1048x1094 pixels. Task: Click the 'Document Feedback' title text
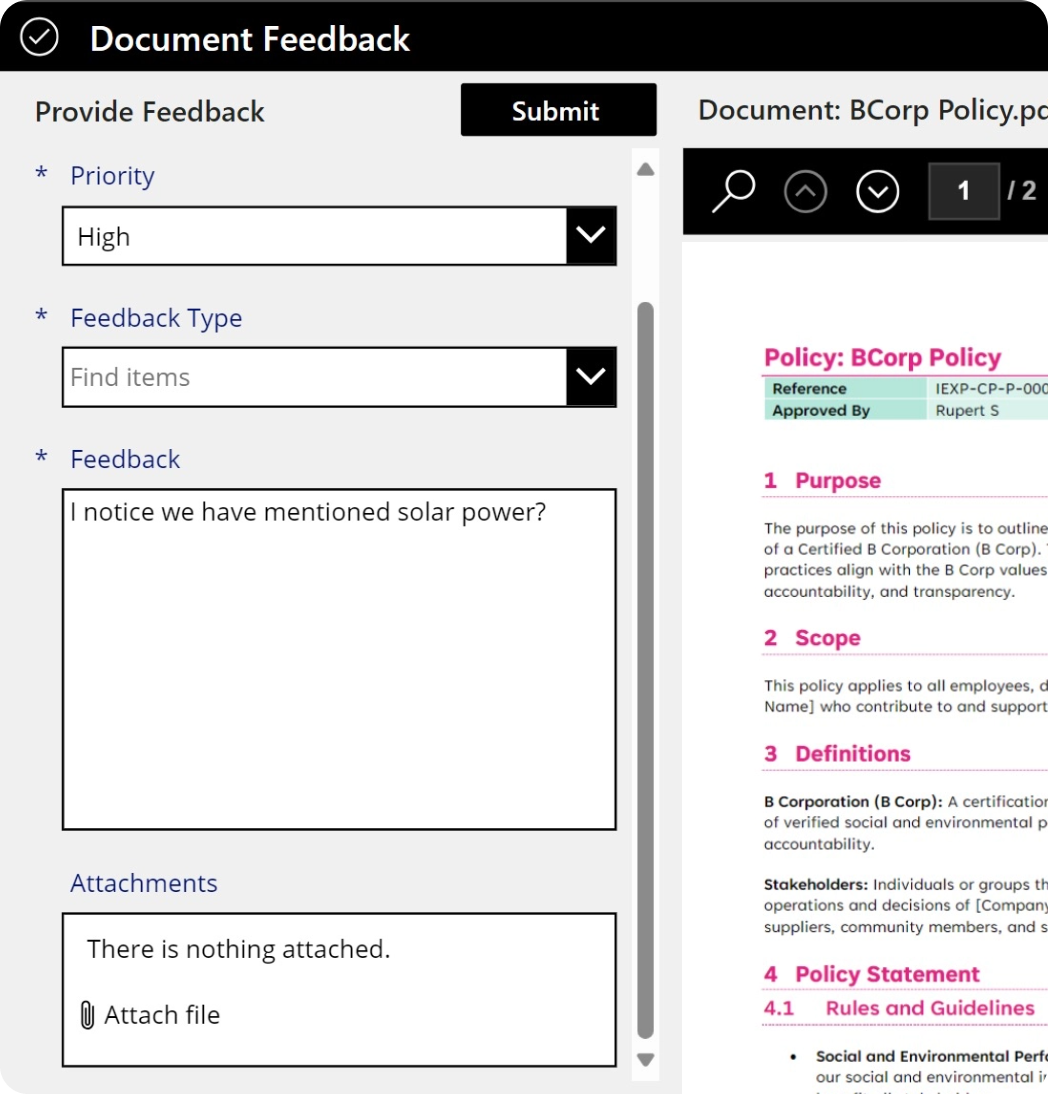point(250,38)
